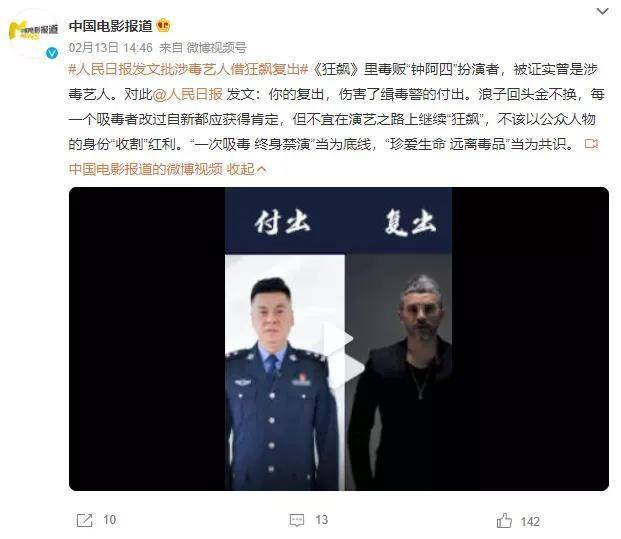
Task: Like the post with thumbs-up icon
Action: click(x=504, y=521)
